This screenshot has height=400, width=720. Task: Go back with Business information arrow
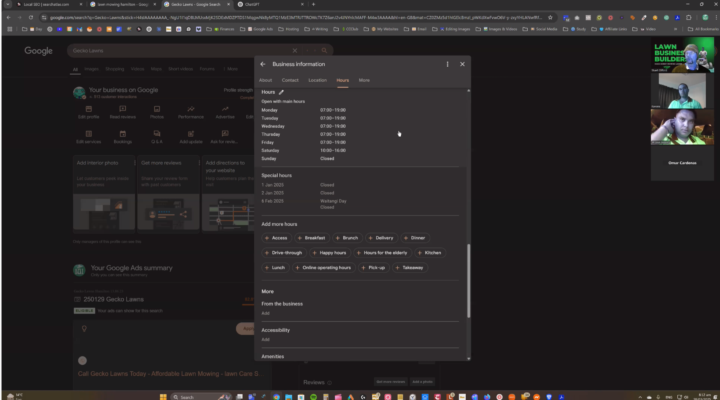click(263, 64)
